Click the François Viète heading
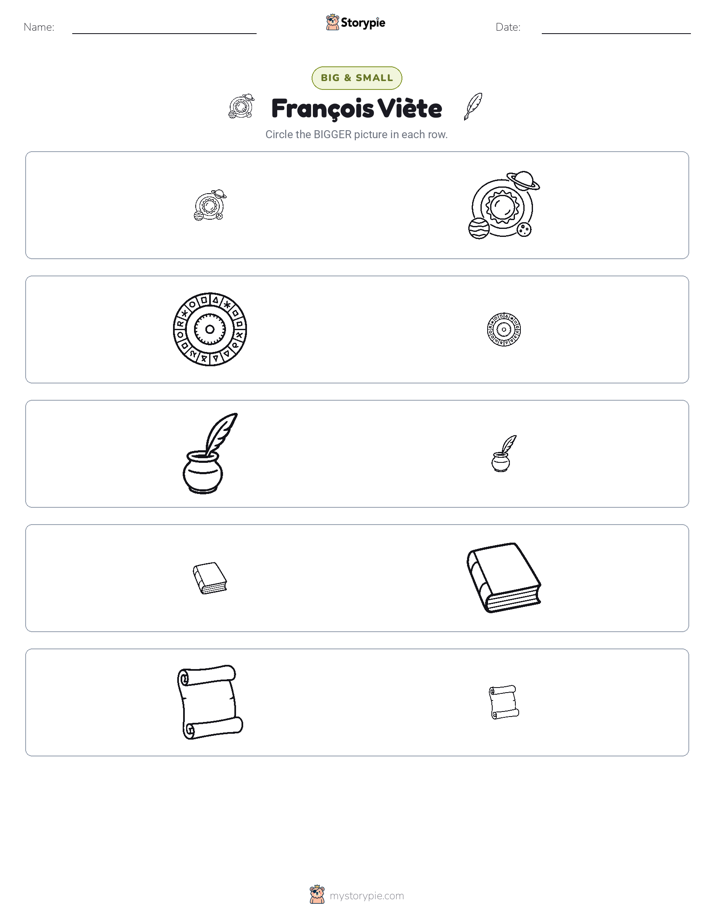 356,108
